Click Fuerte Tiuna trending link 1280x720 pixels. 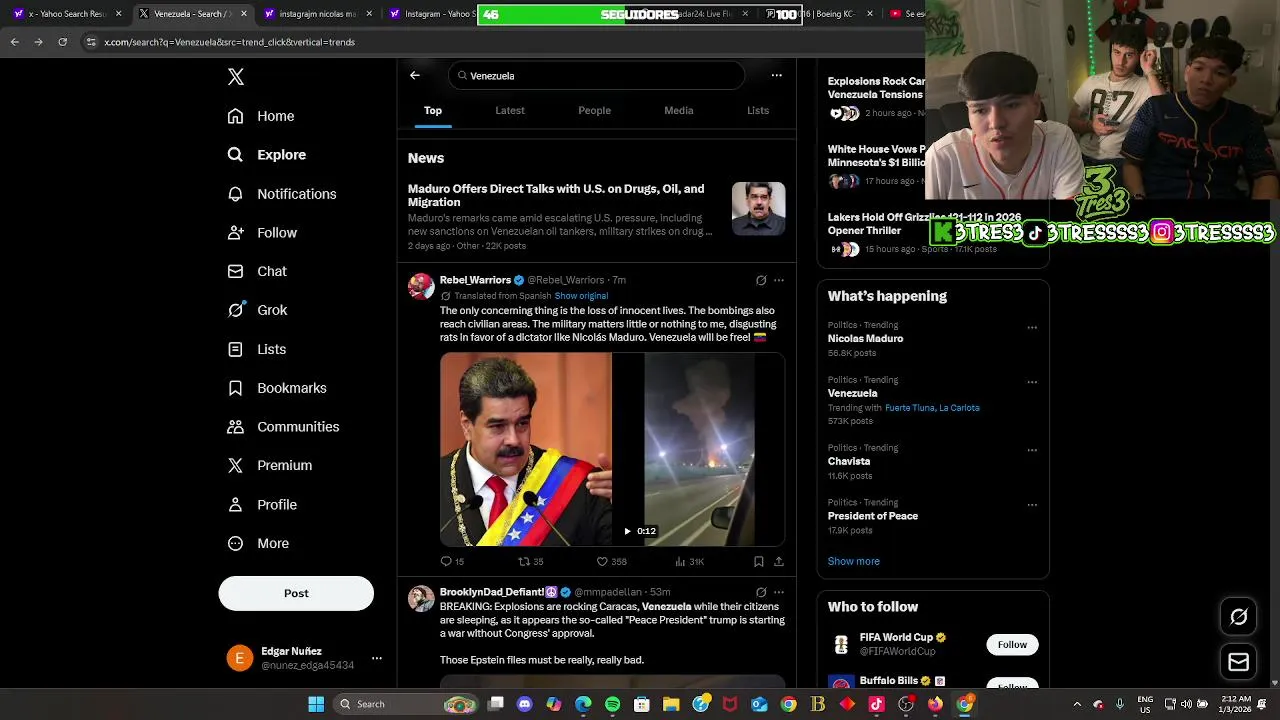click(910, 408)
